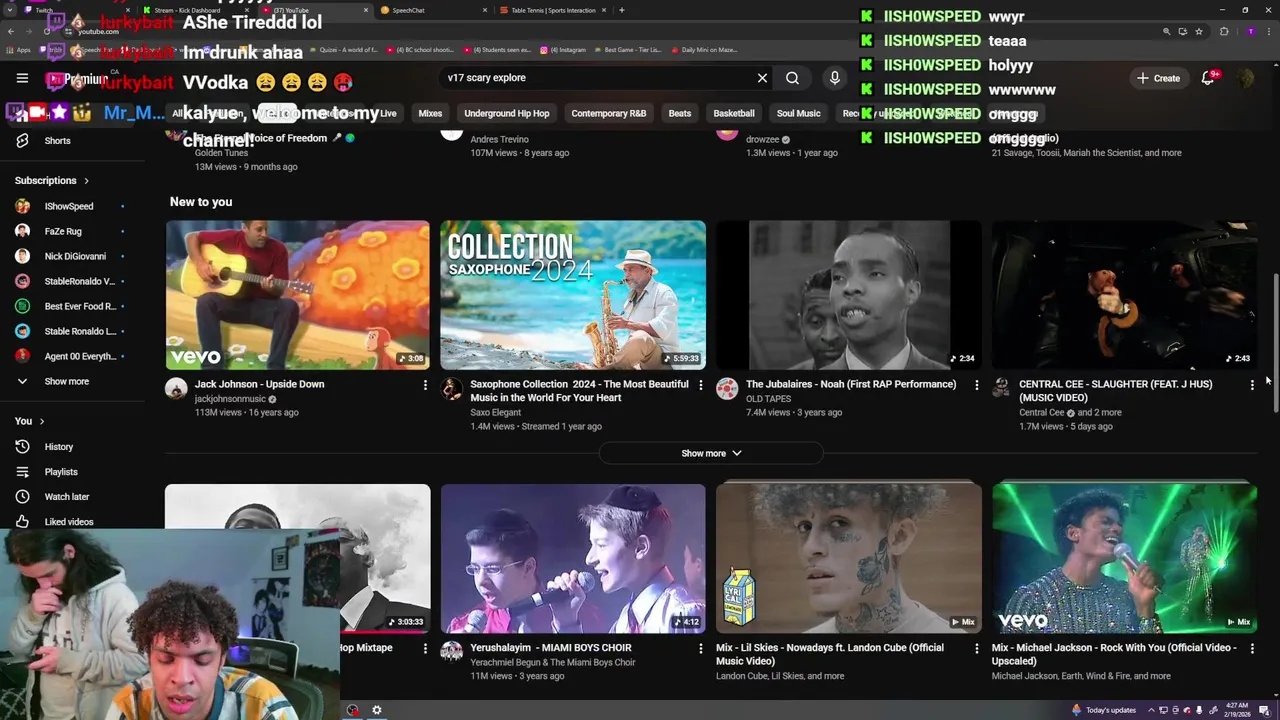This screenshot has width=1280, height=720.
Task: Show hidden system tray icons chevron
Action: tap(1151, 710)
